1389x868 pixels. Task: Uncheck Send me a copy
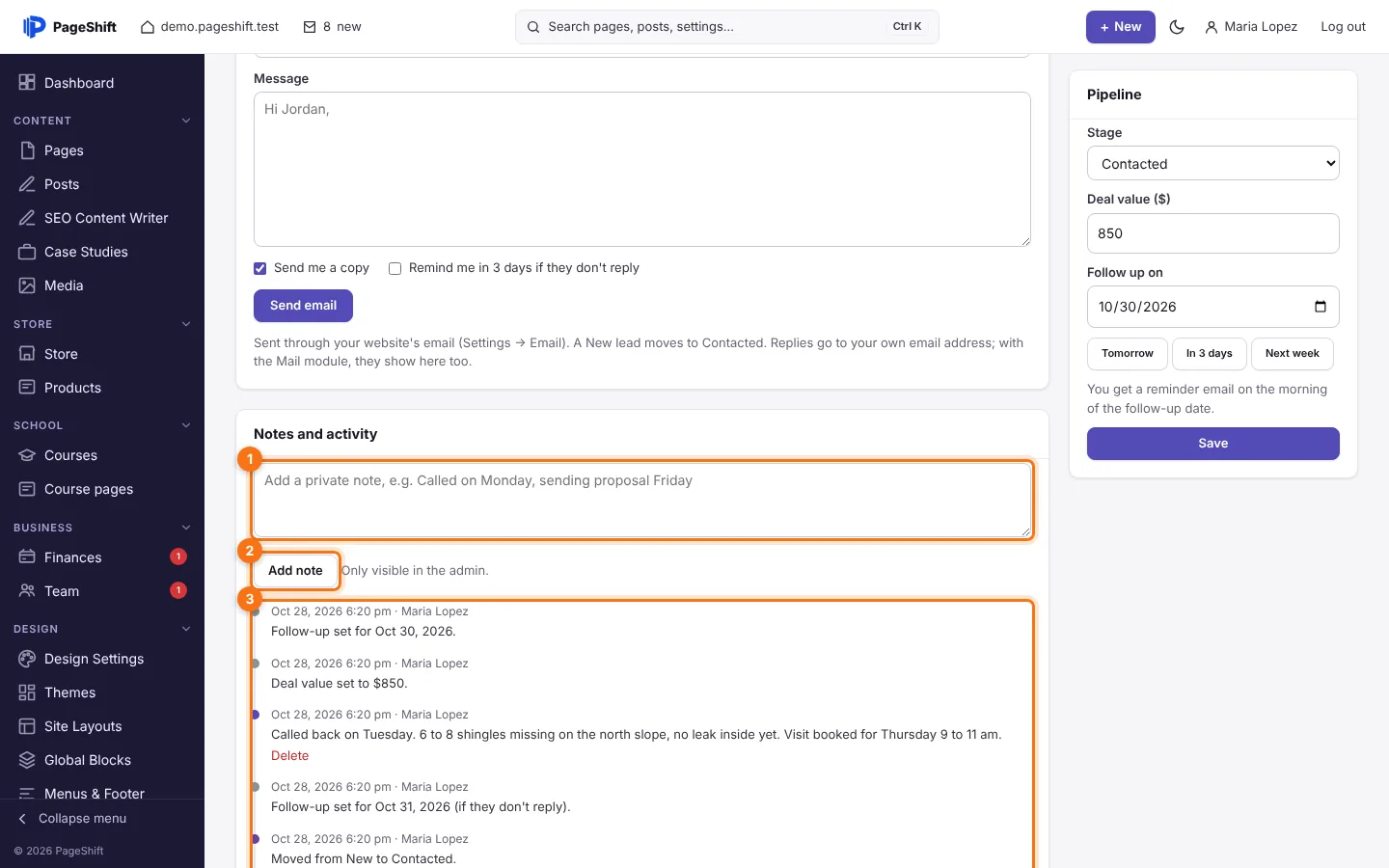click(x=259, y=268)
